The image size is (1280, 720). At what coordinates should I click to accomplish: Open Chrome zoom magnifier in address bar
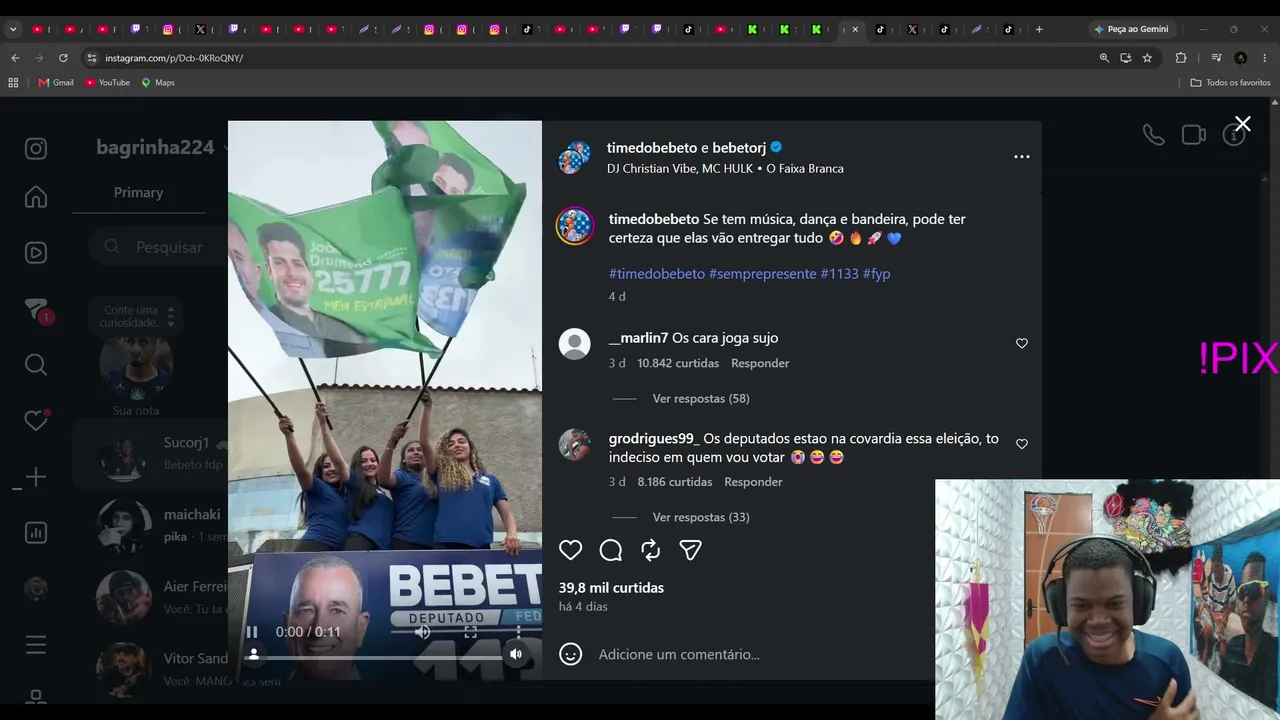pyautogui.click(x=1104, y=58)
